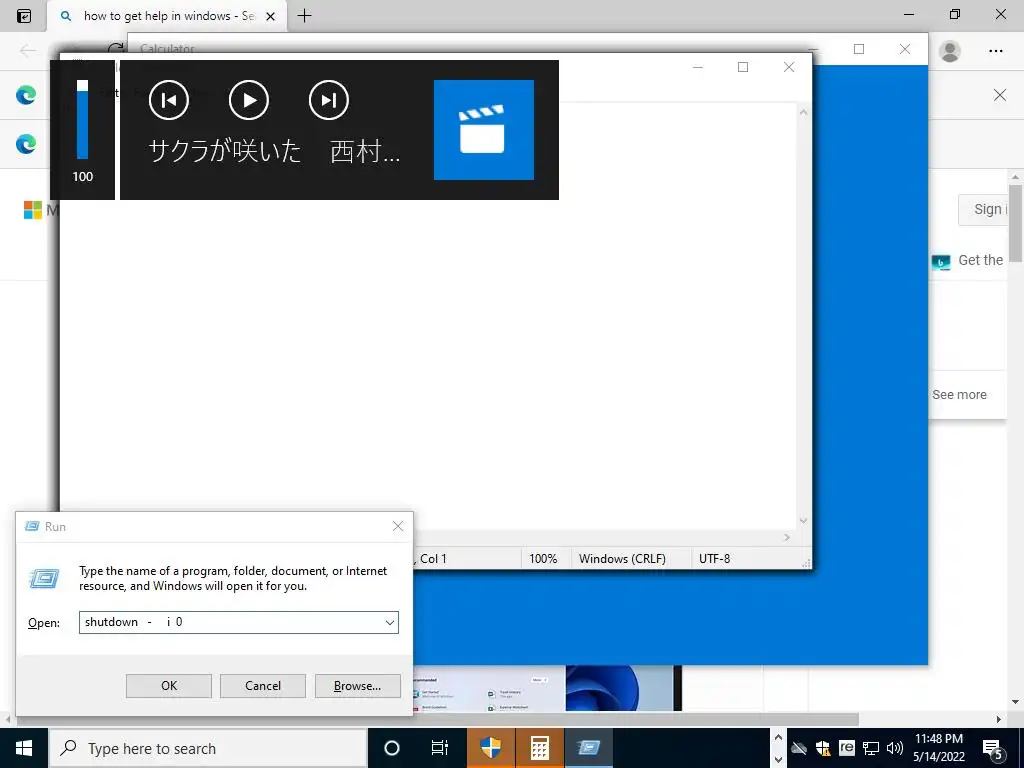Viewport: 1024px width, 768px height.
Task: Click the OneDrive not-synced tray icon
Action: coord(799,748)
